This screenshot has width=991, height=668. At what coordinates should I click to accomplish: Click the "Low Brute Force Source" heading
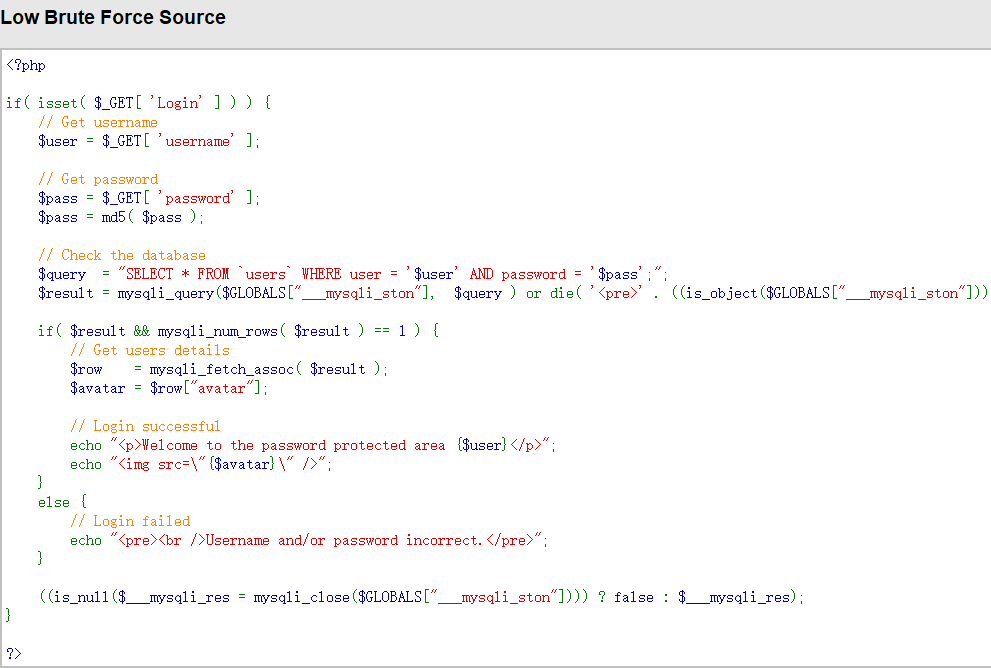click(113, 18)
